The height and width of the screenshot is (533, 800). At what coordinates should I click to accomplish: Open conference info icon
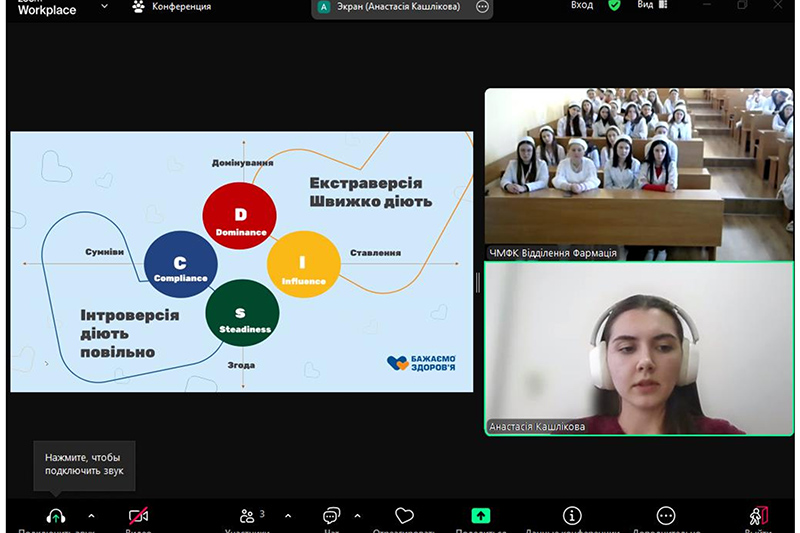coord(572,516)
